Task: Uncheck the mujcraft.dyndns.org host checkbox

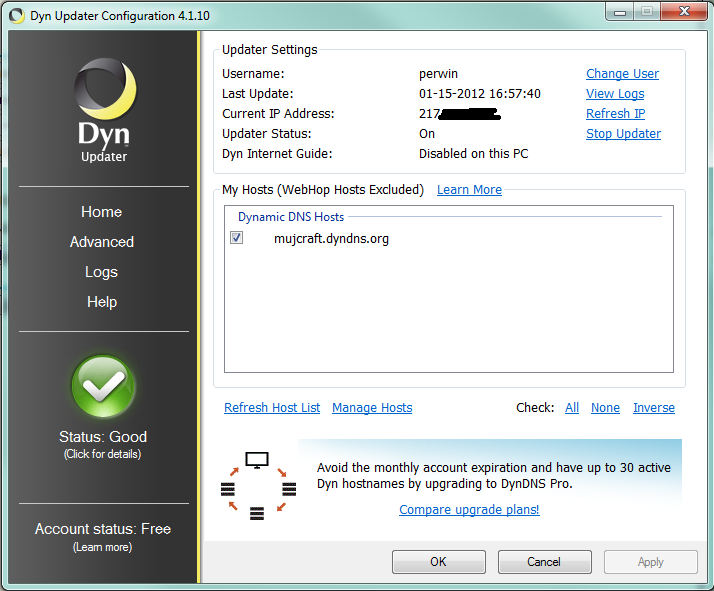Action: point(236,238)
